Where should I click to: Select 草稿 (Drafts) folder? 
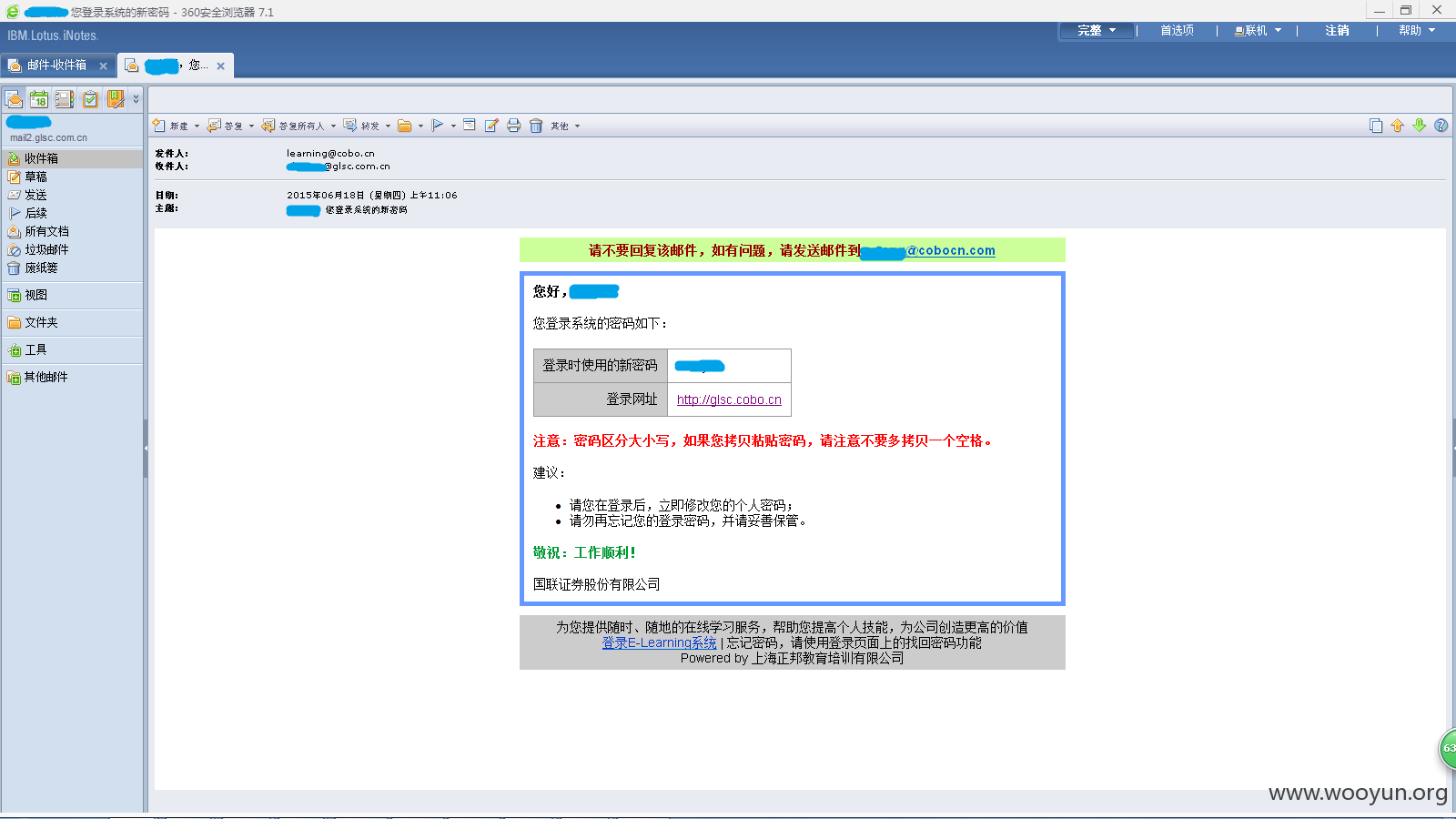72,177
